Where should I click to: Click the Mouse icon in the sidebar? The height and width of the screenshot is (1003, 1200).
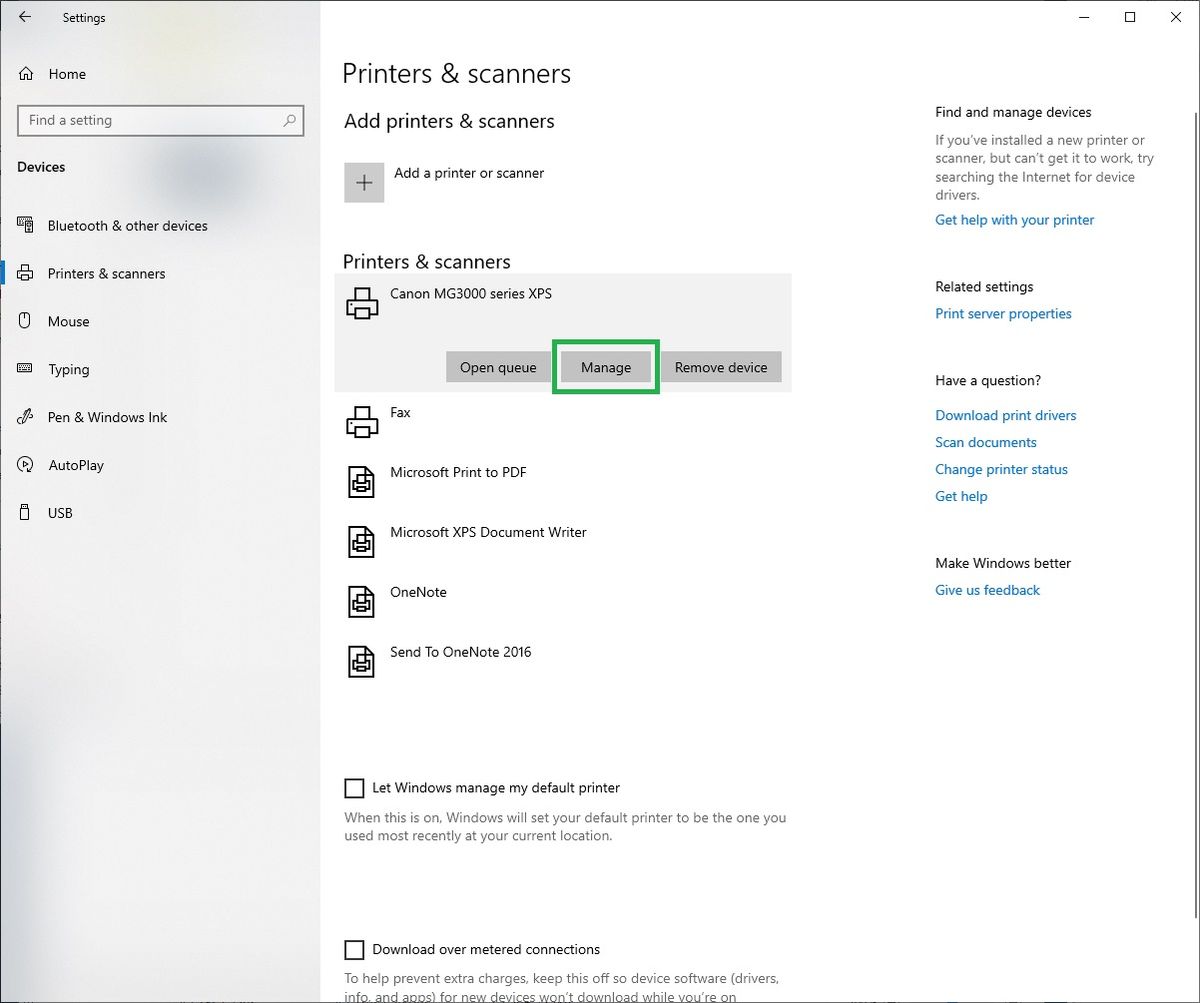pyautogui.click(x=25, y=321)
